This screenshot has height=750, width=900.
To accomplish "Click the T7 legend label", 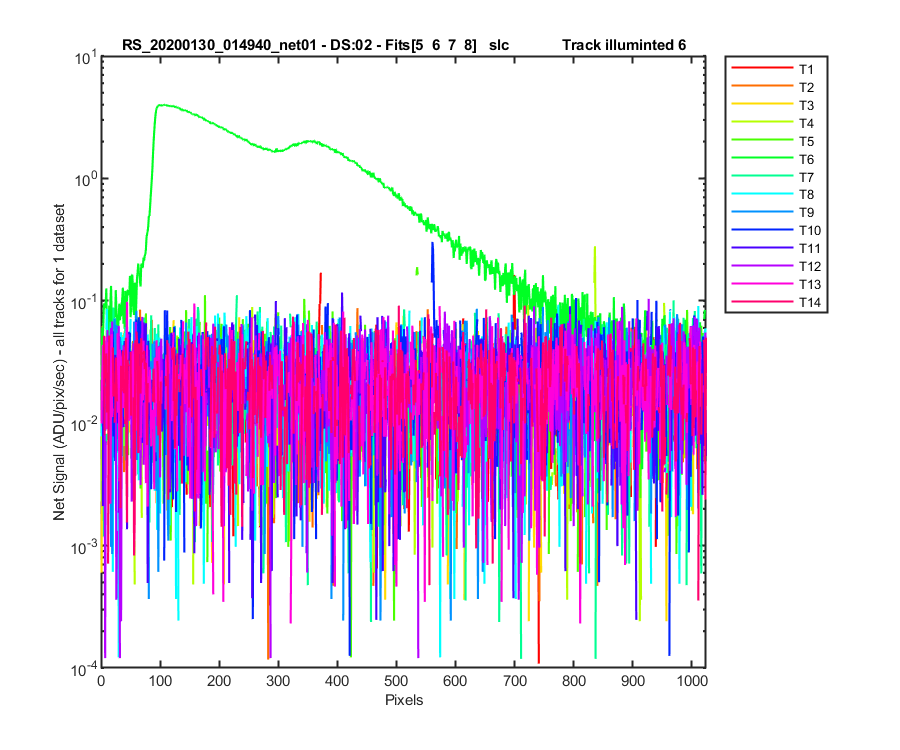I will pos(806,177).
